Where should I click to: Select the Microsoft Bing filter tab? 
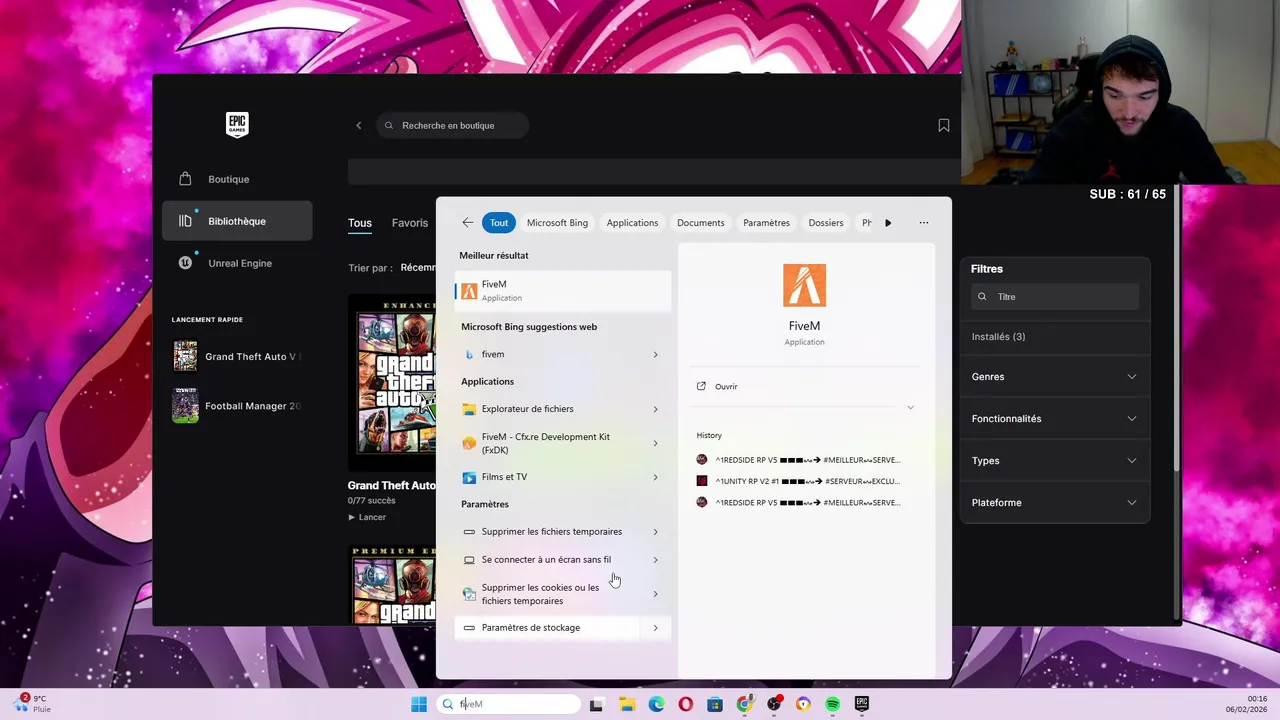(x=557, y=223)
